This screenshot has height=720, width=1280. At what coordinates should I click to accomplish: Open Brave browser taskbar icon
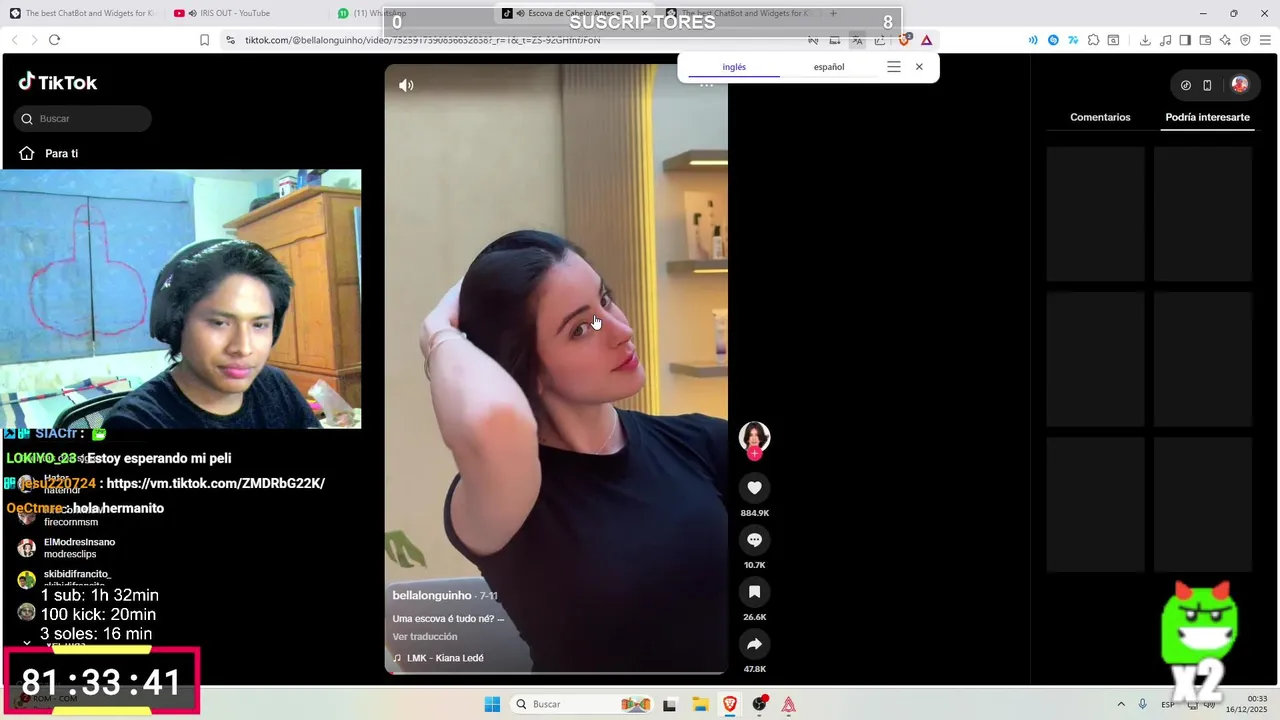click(x=730, y=704)
